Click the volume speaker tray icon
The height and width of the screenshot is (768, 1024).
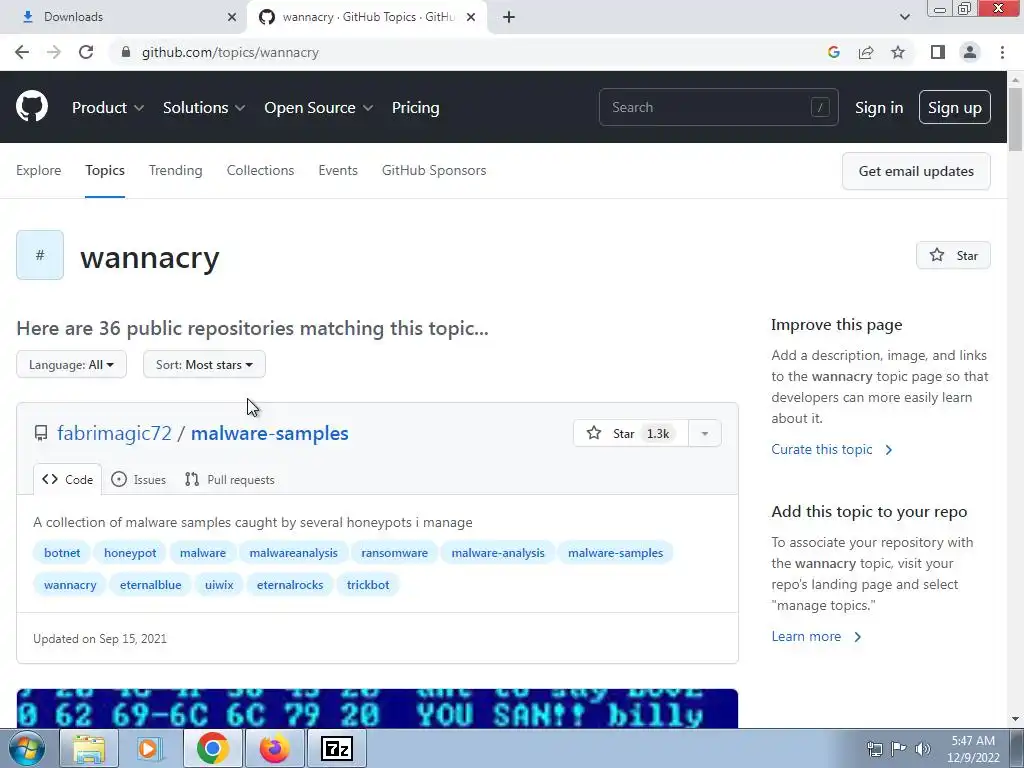[923, 749]
